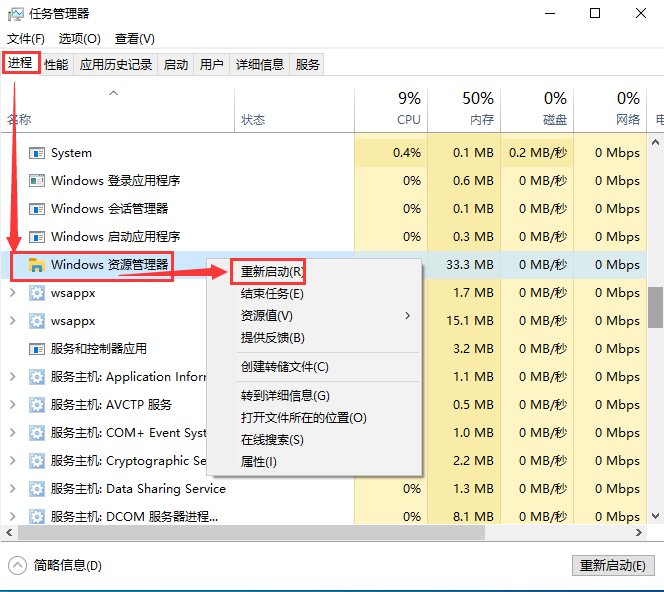Viewport: 664px width, 592px height.
Task: Click the 服务和控制器应用 process icon
Action: point(37,349)
